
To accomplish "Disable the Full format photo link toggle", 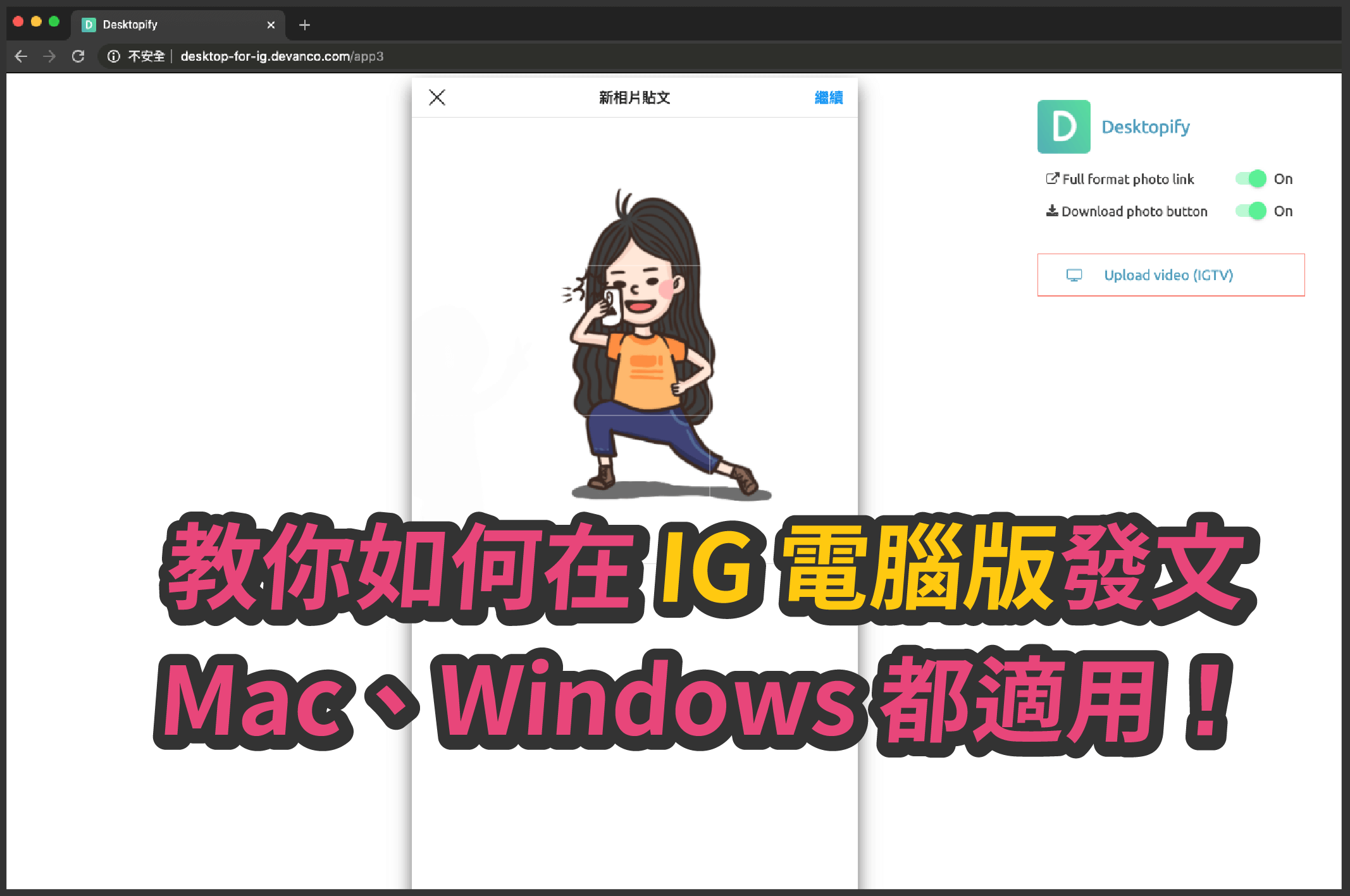I will tap(1251, 178).
